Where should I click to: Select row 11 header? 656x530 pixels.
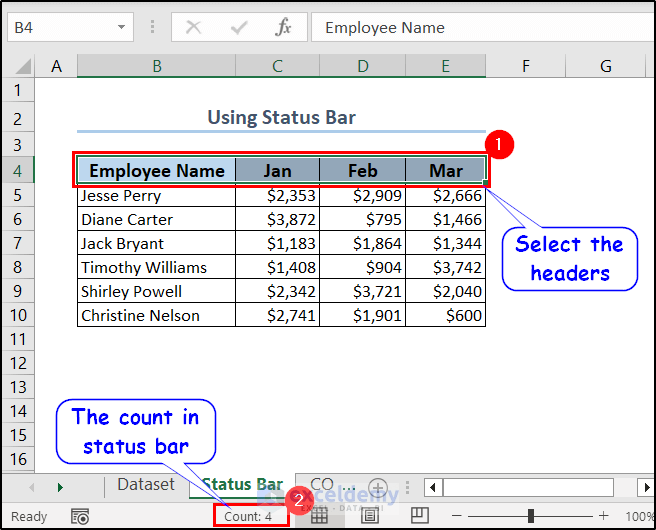(18, 339)
